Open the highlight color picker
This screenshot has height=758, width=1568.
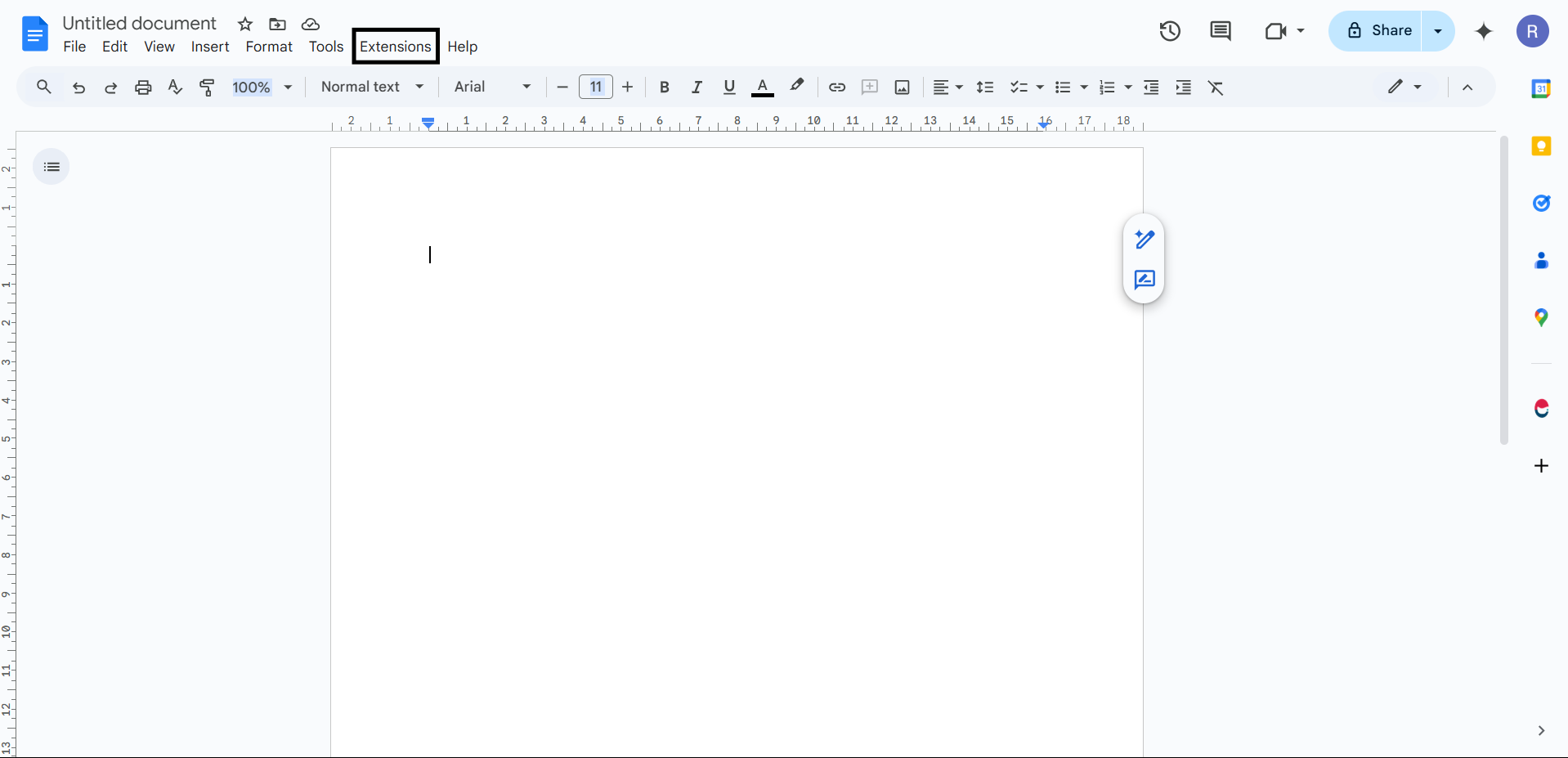[797, 86]
